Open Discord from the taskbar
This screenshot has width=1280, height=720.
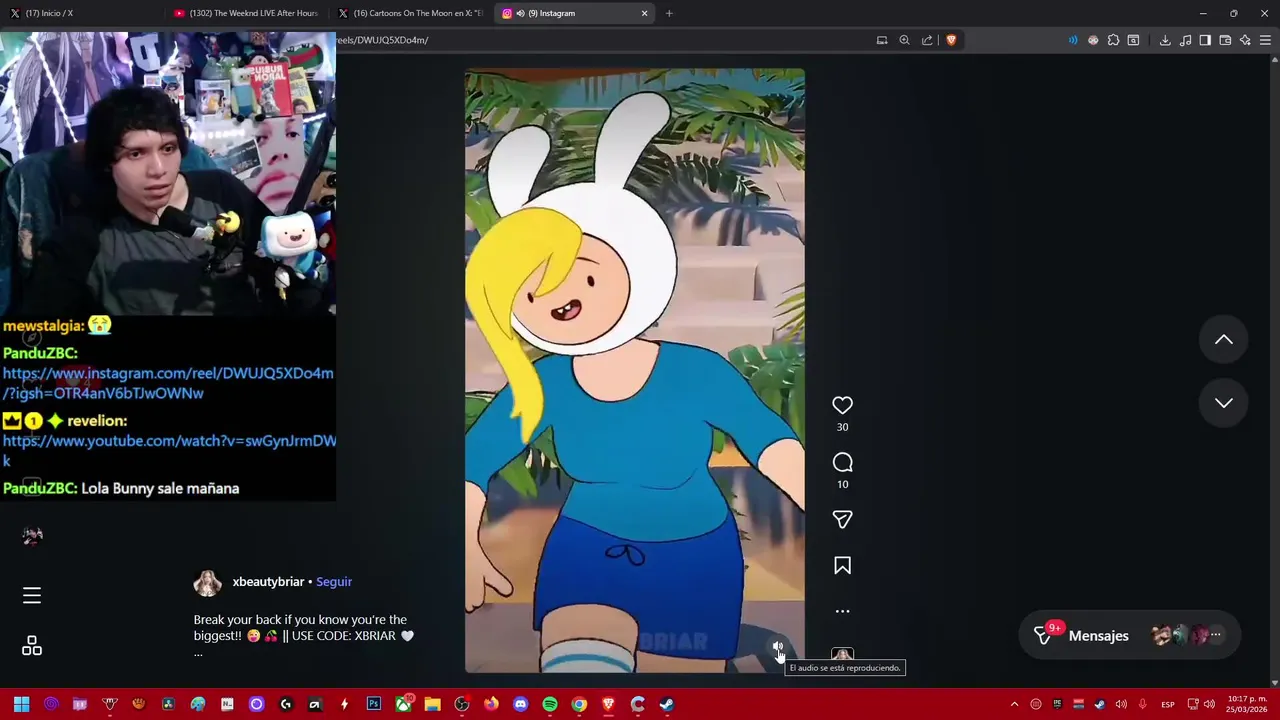(520, 704)
